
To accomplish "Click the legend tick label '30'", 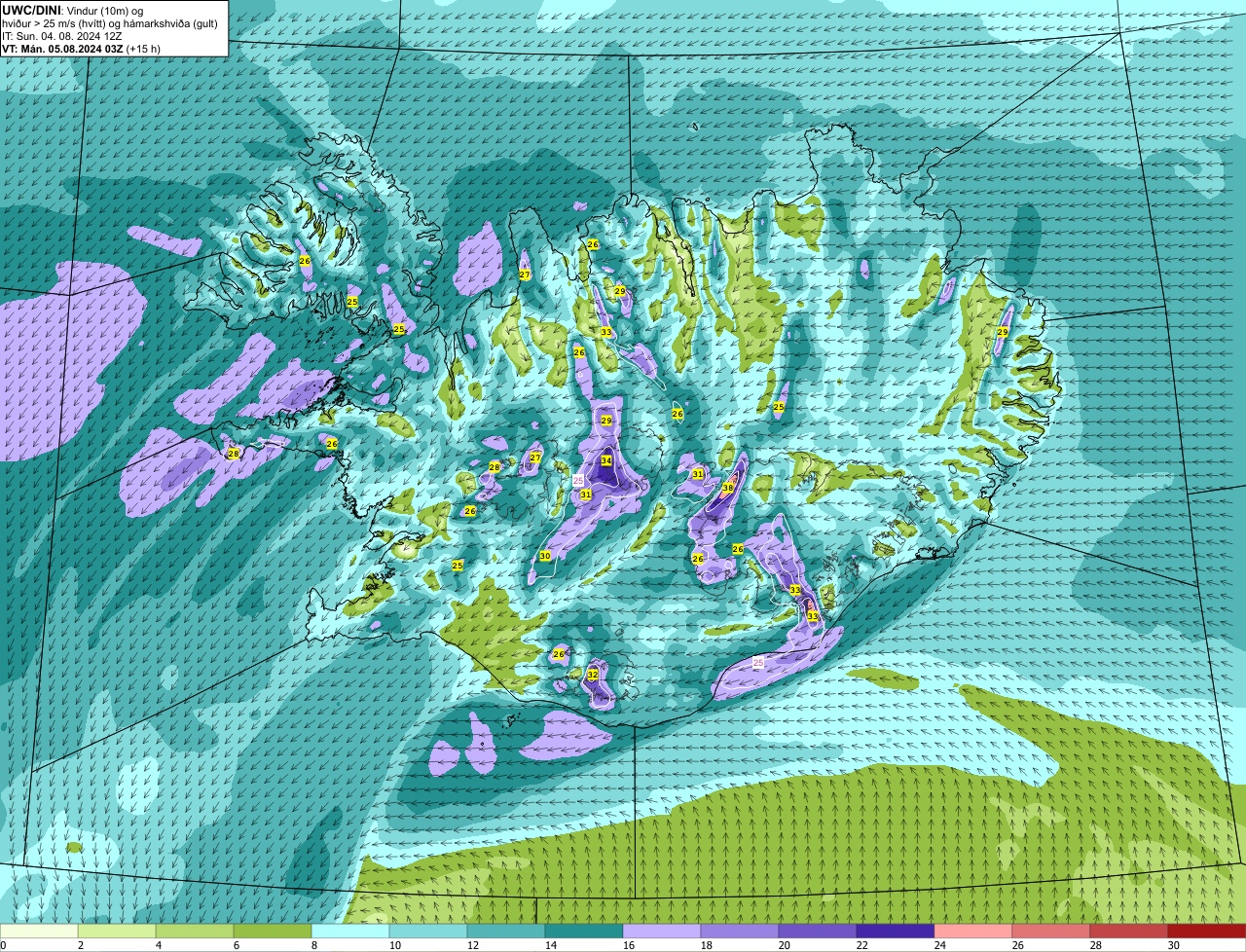I will click(x=1174, y=945).
